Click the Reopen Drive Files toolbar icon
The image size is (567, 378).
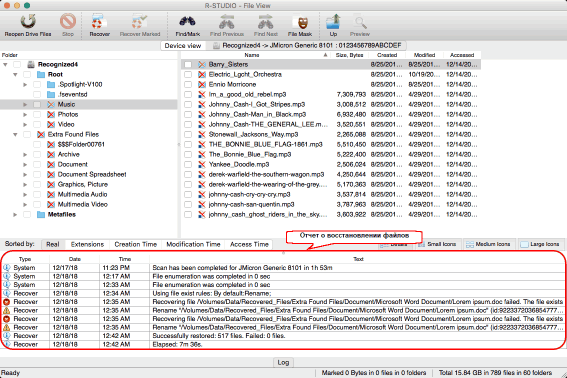click(28, 22)
